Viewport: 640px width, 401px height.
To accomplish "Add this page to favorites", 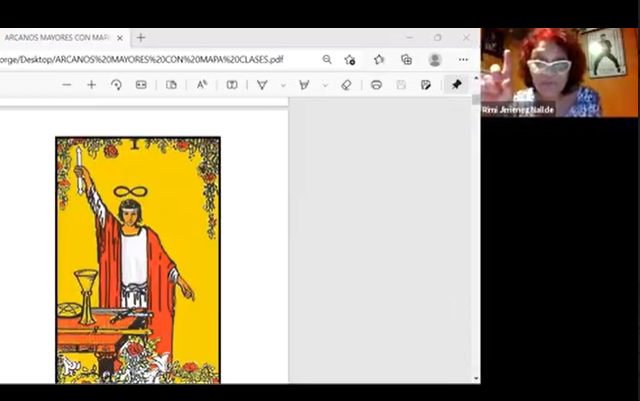I will point(350,59).
